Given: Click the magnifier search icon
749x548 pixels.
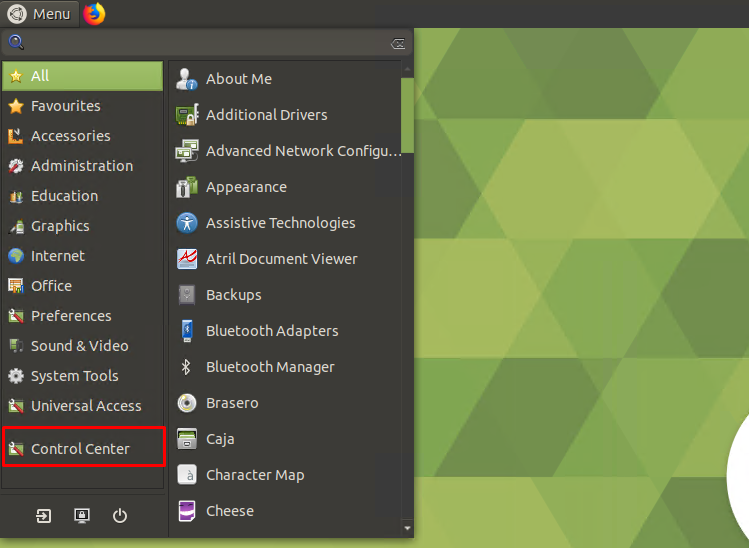Looking at the screenshot, I should click(x=16, y=42).
